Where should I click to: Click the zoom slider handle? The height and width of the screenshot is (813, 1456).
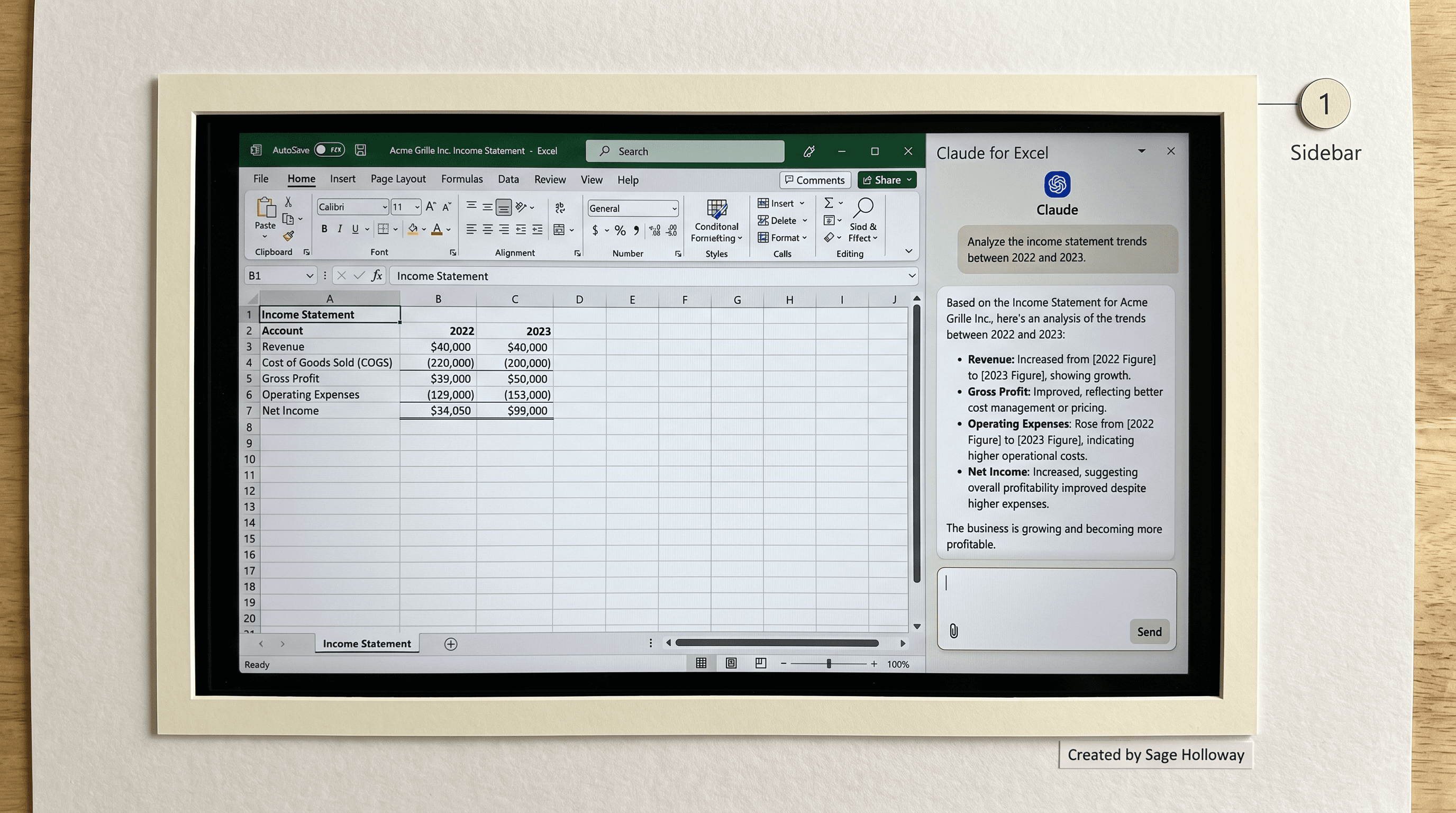829,664
